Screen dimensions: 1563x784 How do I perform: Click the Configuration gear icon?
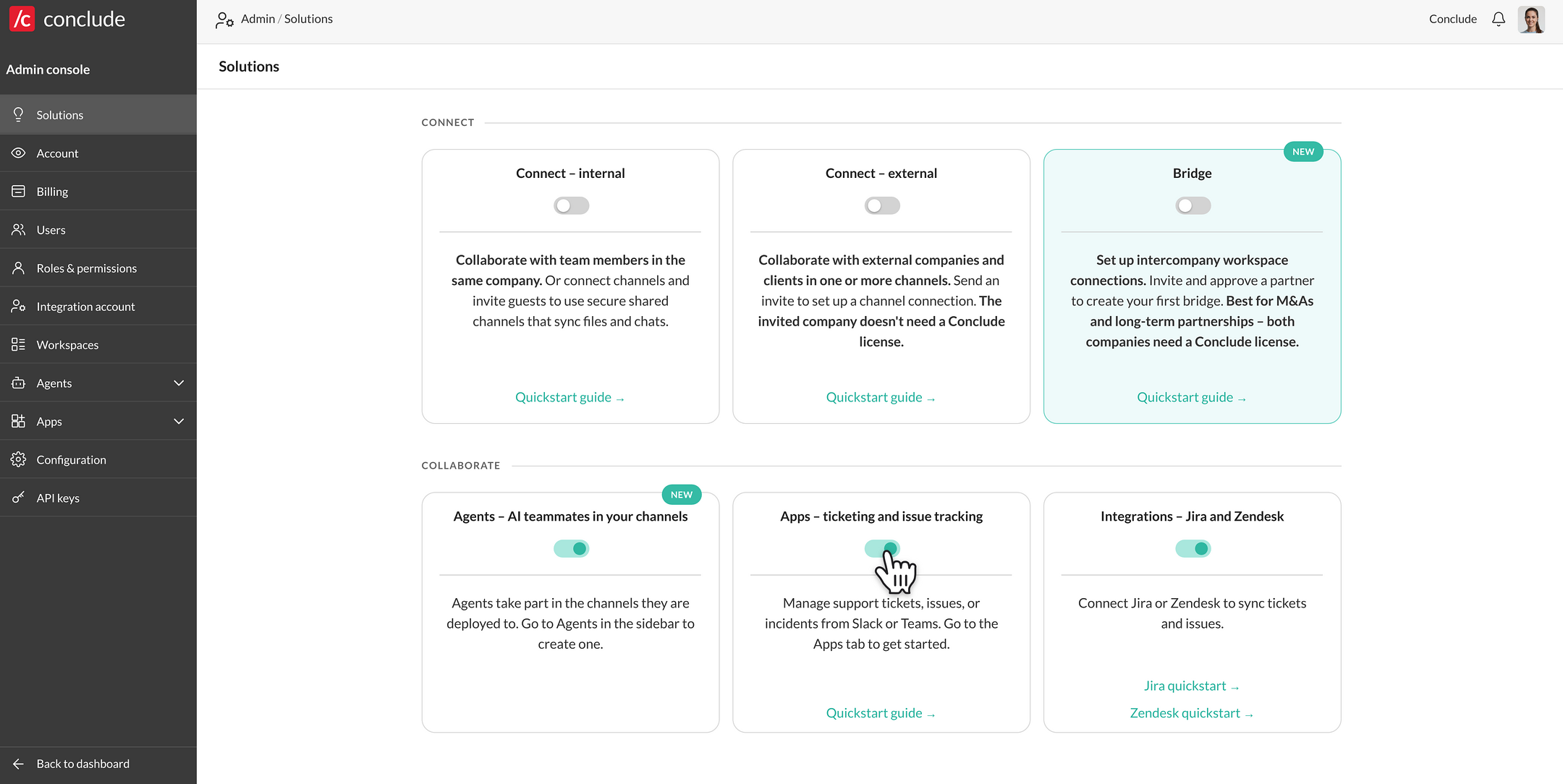coord(19,459)
